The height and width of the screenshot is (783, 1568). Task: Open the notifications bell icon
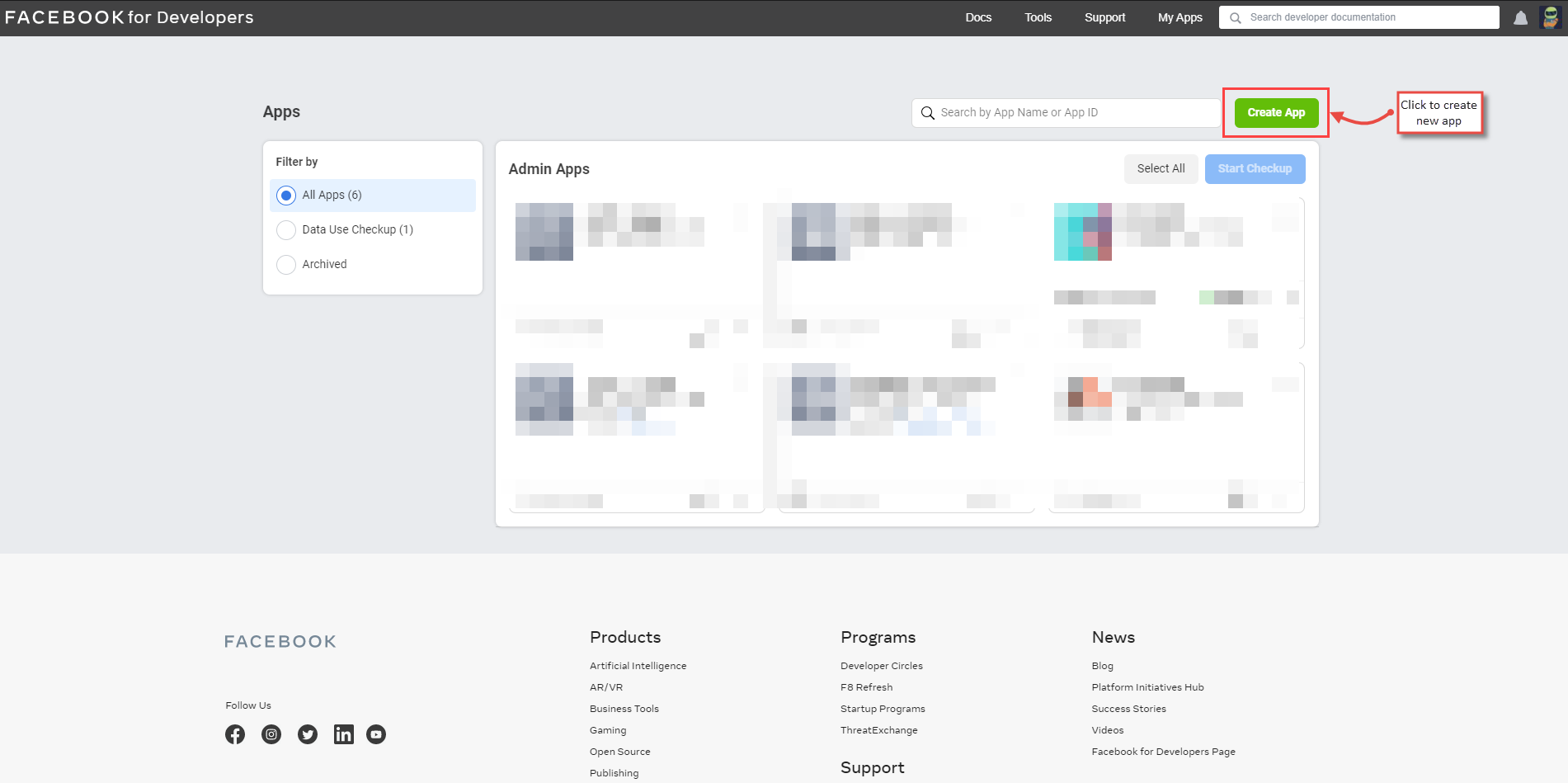click(1520, 17)
